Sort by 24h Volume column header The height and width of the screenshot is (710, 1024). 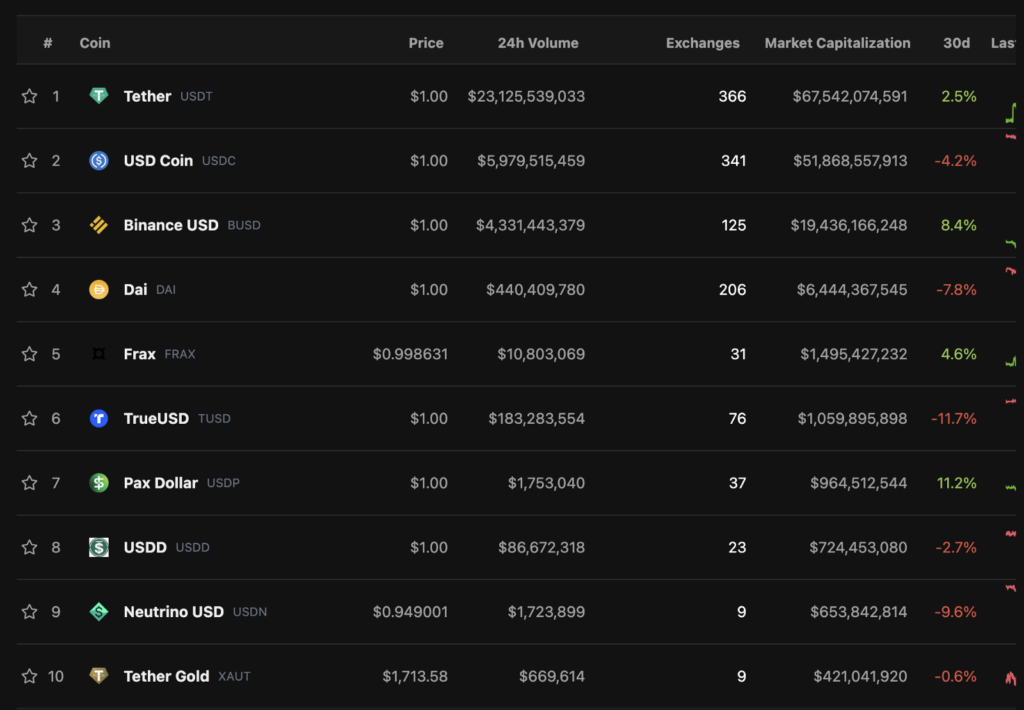coord(538,43)
